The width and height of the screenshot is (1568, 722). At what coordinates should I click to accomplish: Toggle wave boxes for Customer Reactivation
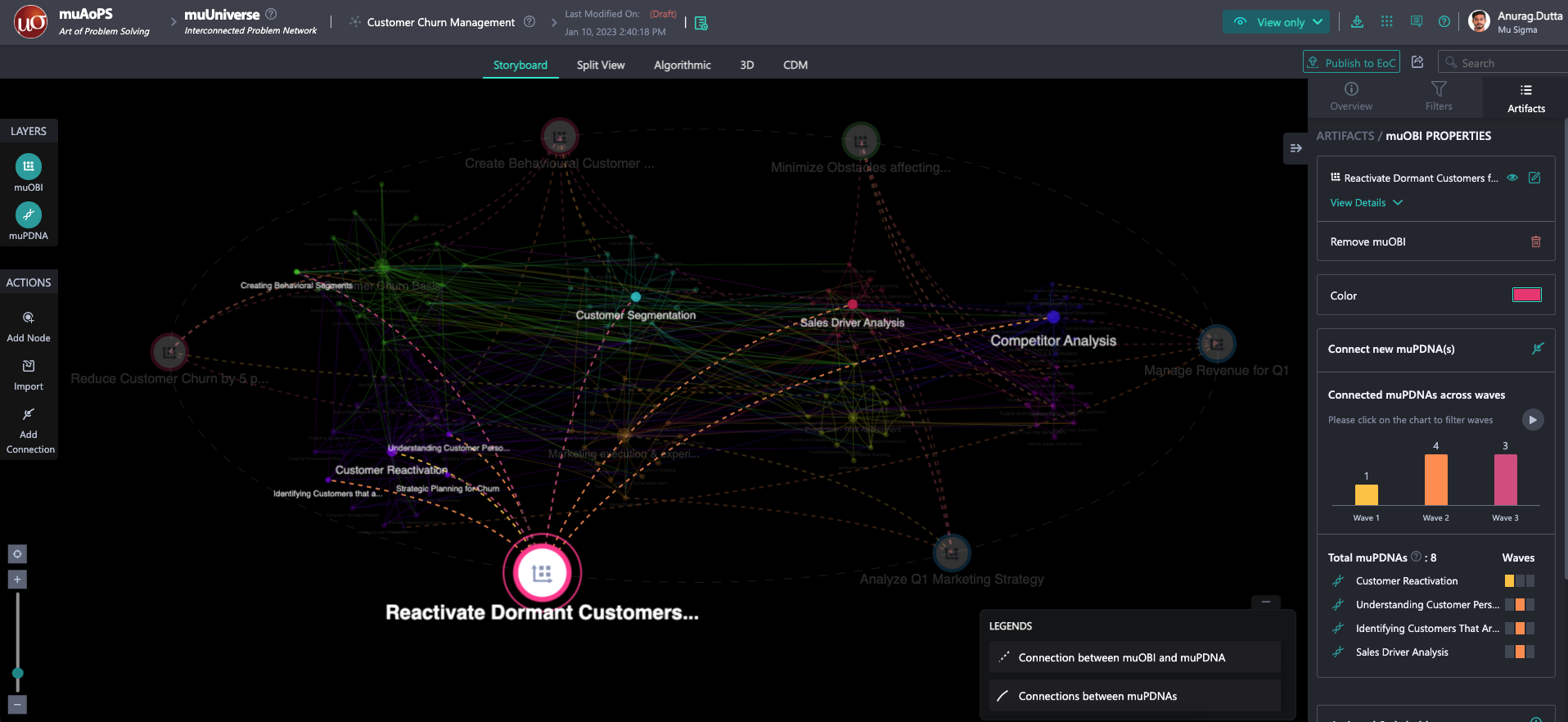pyautogui.click(x=1520, y=581)
